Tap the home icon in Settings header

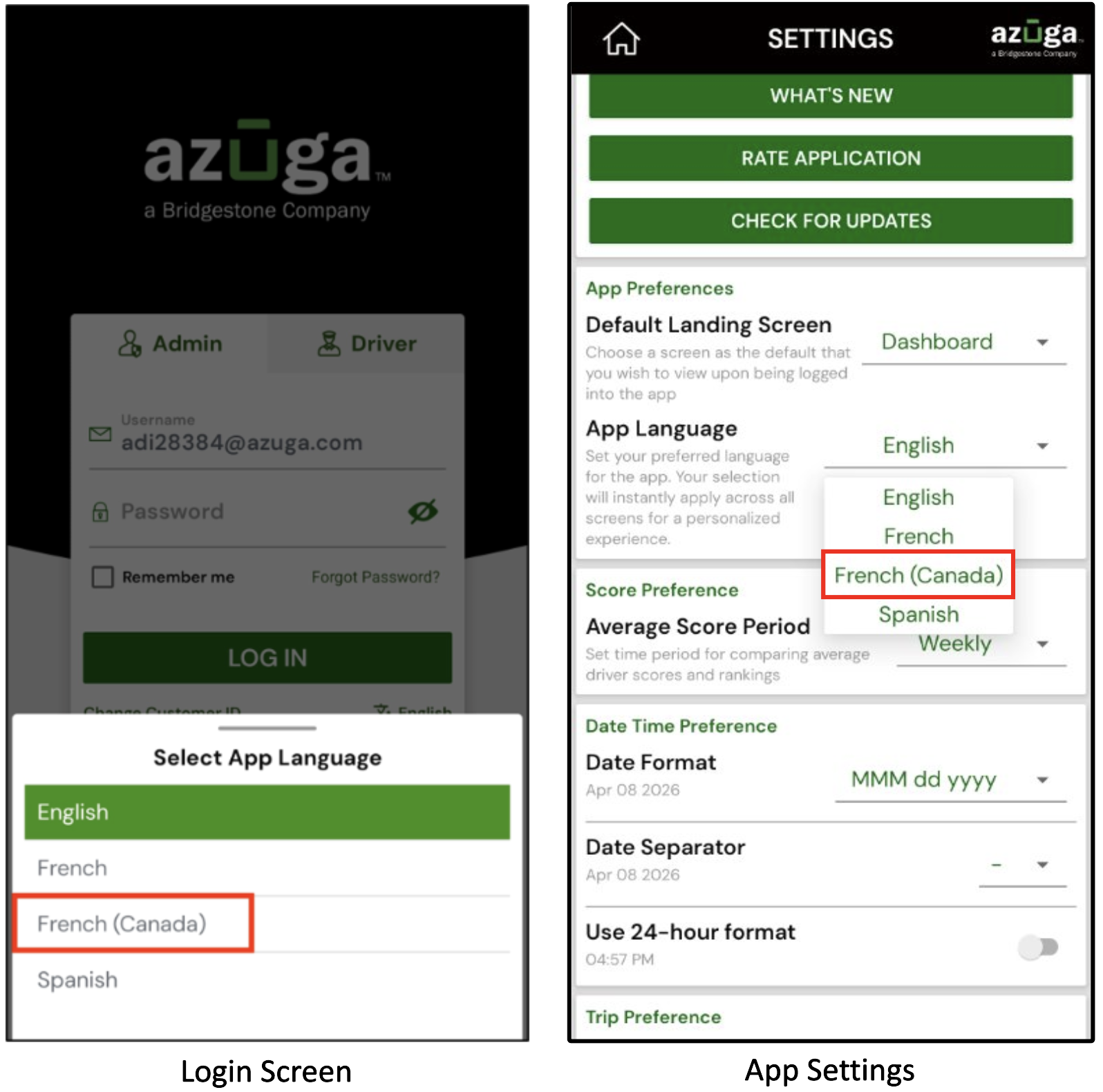click(x=621, y=39)
